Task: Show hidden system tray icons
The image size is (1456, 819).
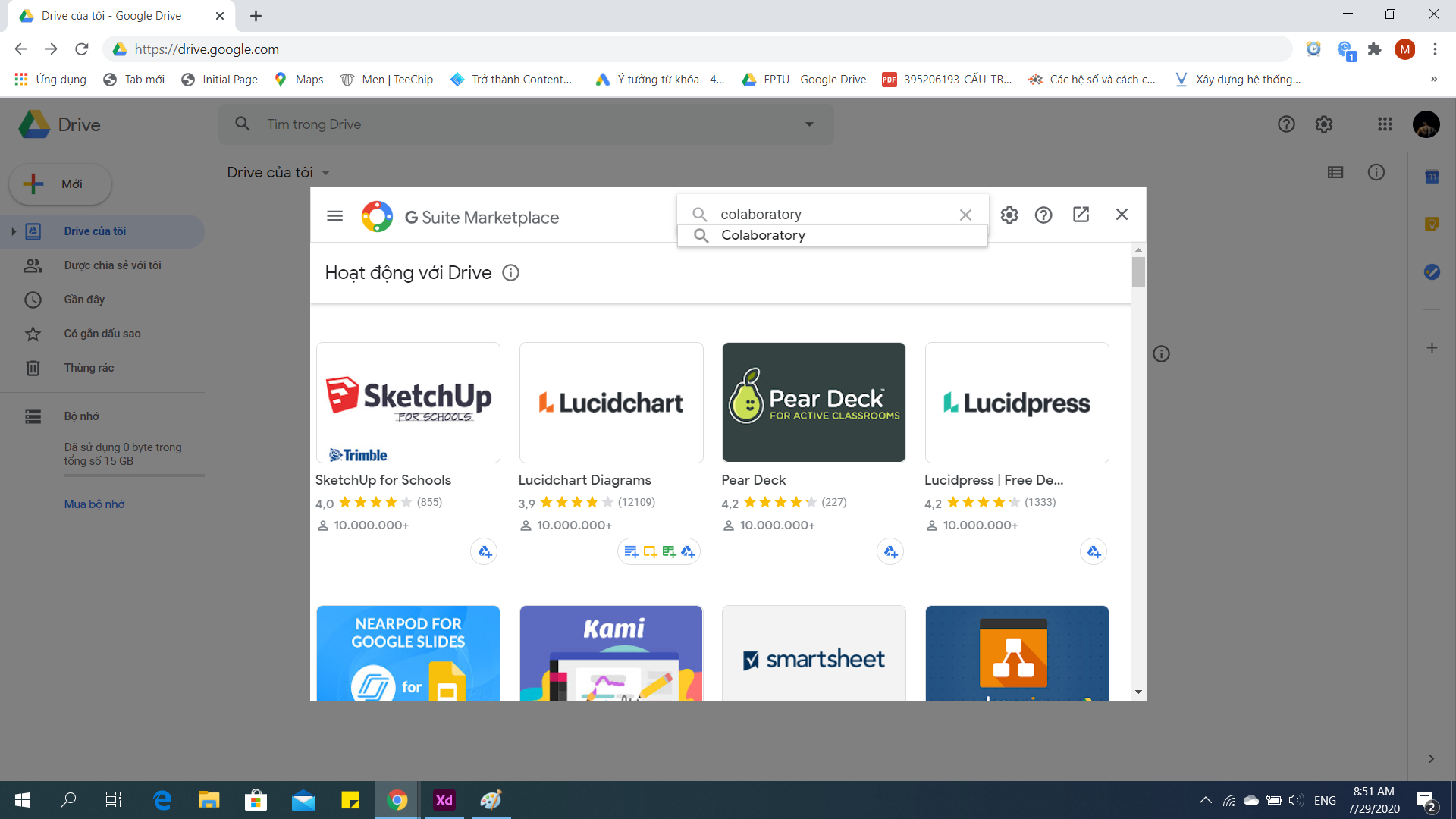Action: (1205, 800)
